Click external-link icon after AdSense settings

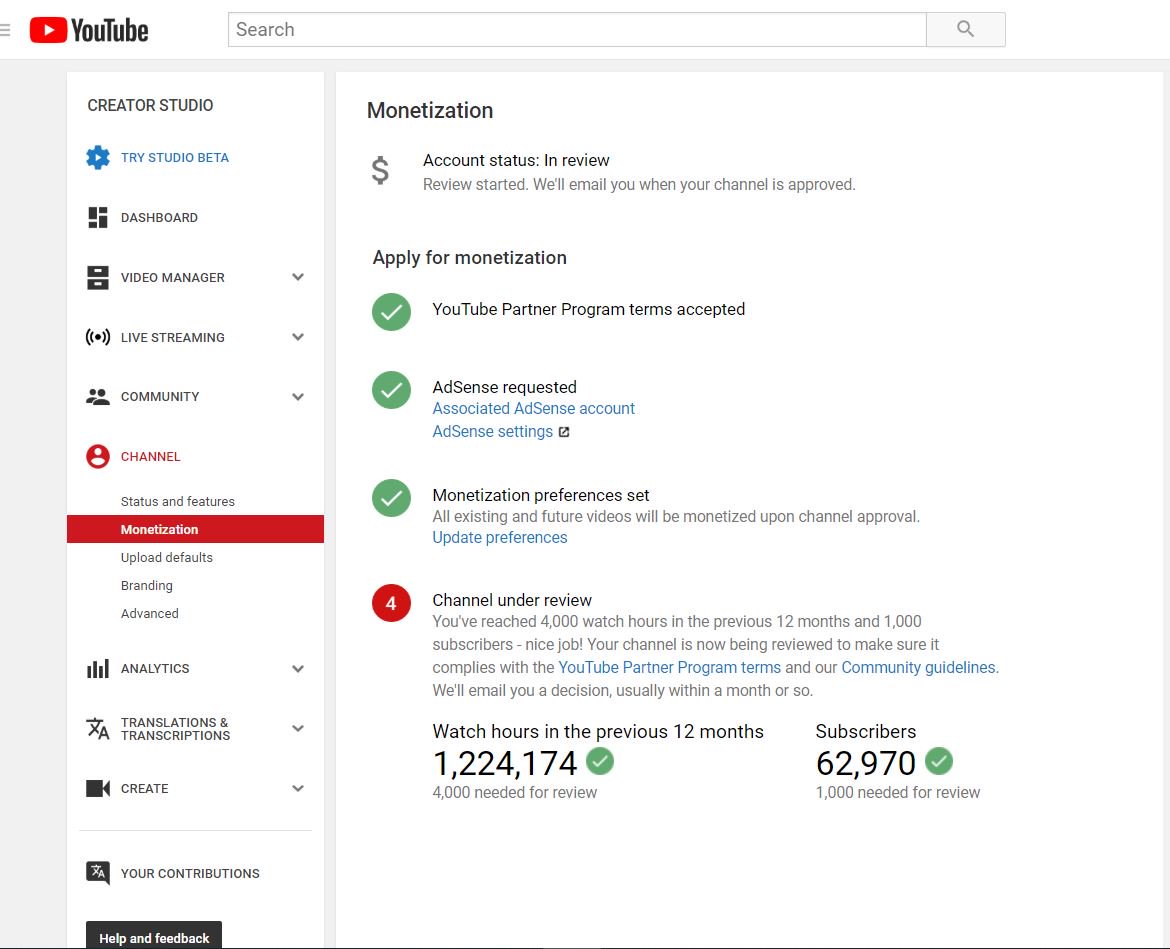click(564, 432)
